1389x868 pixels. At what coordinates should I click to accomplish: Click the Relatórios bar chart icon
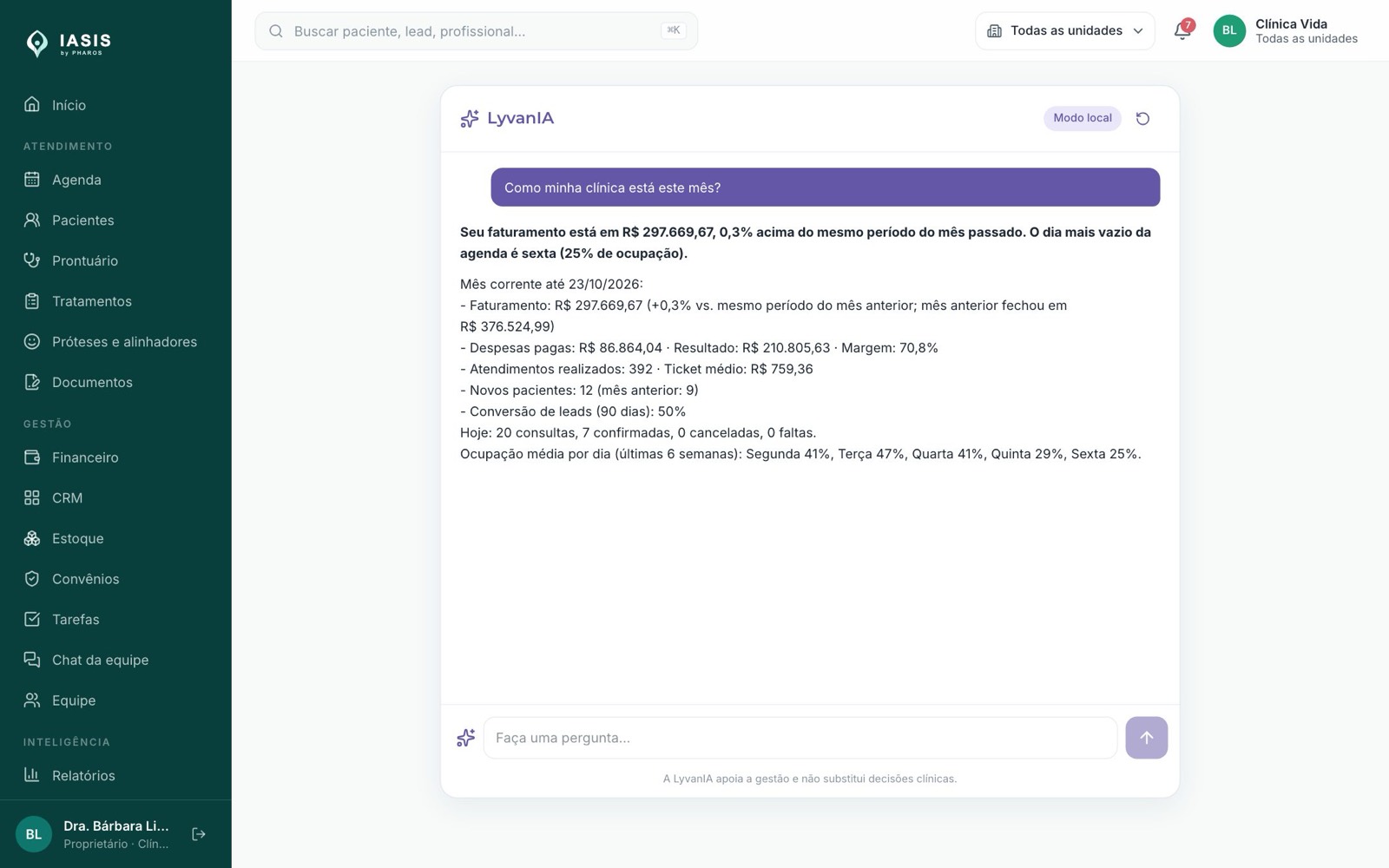click(32, 775)
